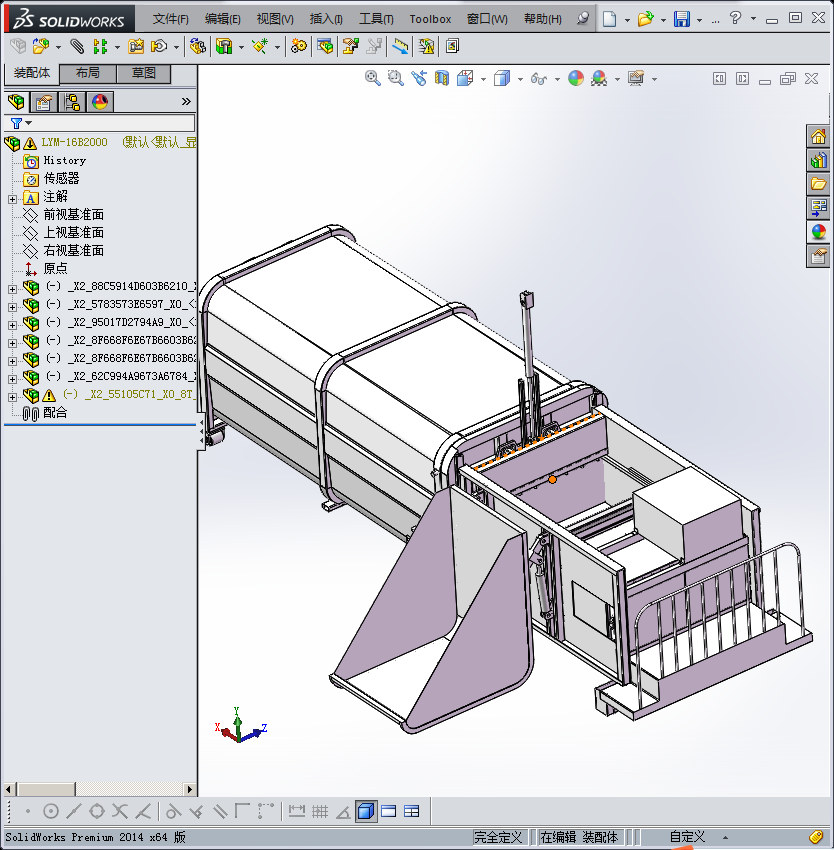This screenshot has width=834, height=850.
Task: Toggle Hide/Show Items glasses icon
Action: (x=538, y=78)
